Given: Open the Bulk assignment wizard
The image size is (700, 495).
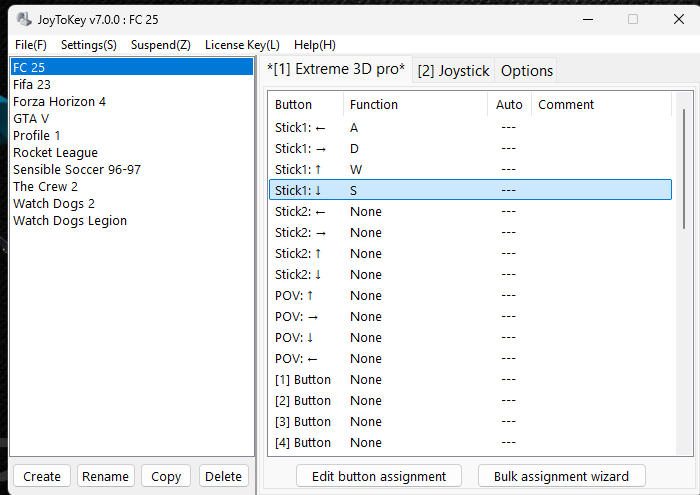Looking at the screenshot, I should point(561,476).
